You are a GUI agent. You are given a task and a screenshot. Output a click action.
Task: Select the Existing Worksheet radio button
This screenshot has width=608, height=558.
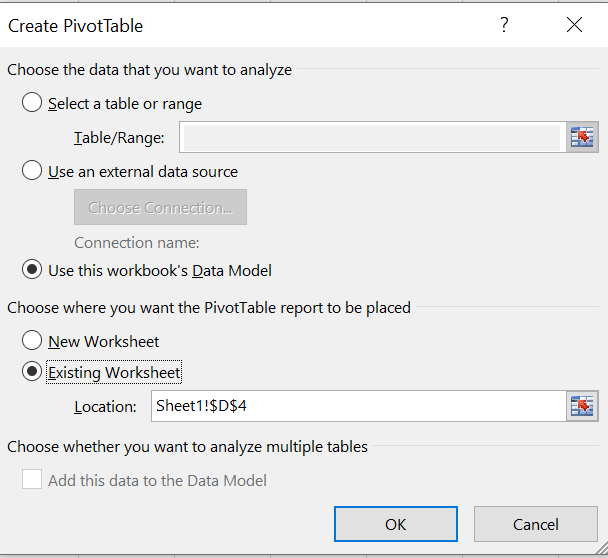(32, 372)
